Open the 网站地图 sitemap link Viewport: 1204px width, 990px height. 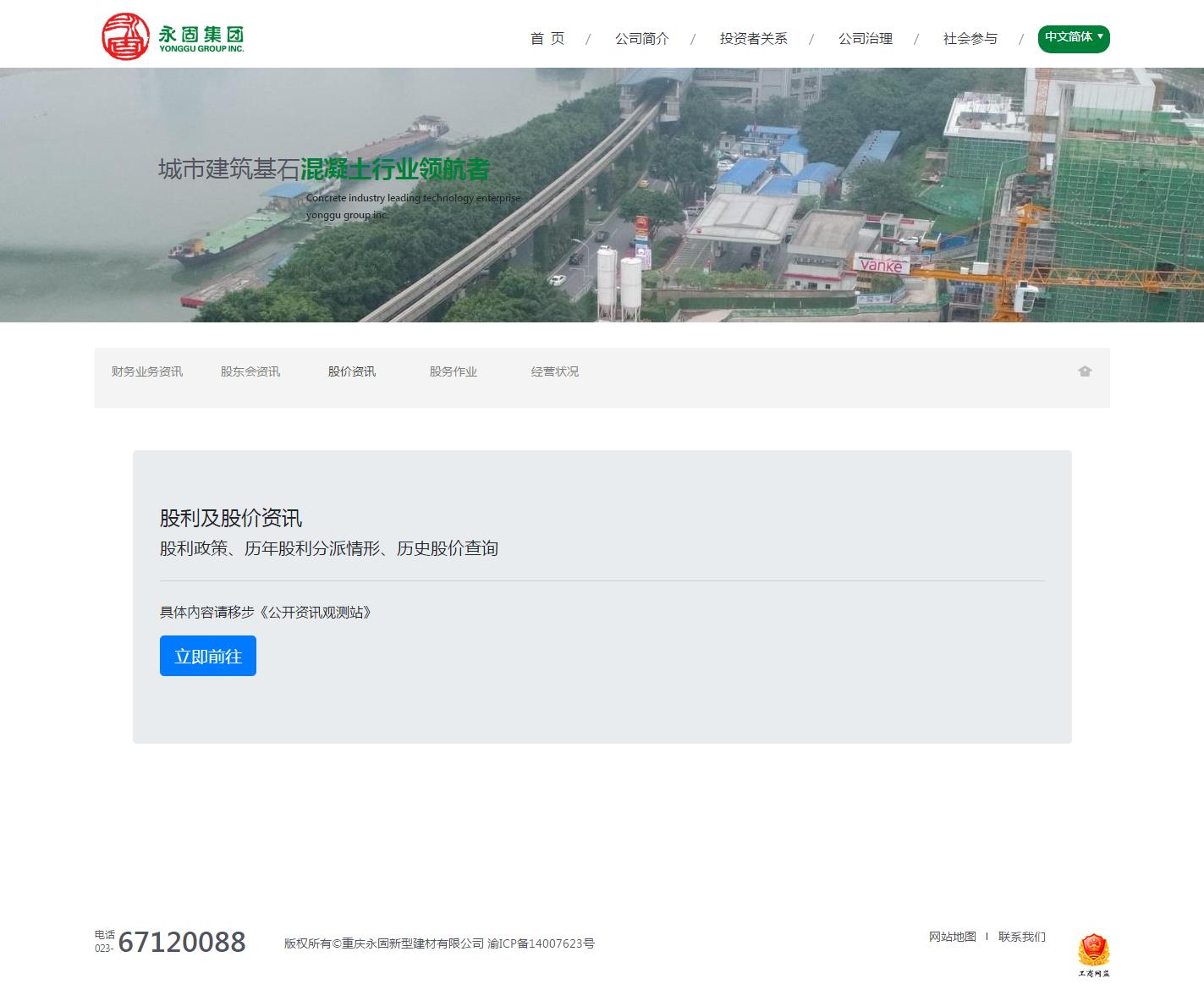click(x=951, y=937)
